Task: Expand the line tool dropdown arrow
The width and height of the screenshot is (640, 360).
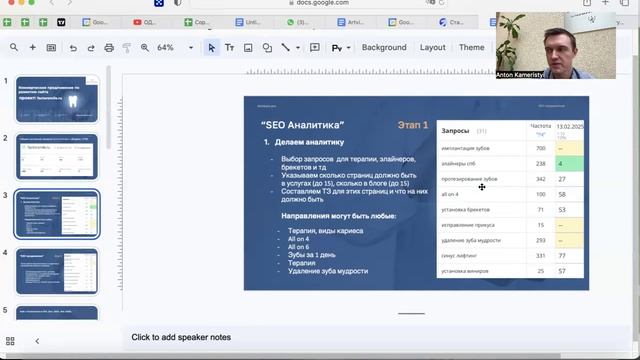Action: tap(298, 48)
